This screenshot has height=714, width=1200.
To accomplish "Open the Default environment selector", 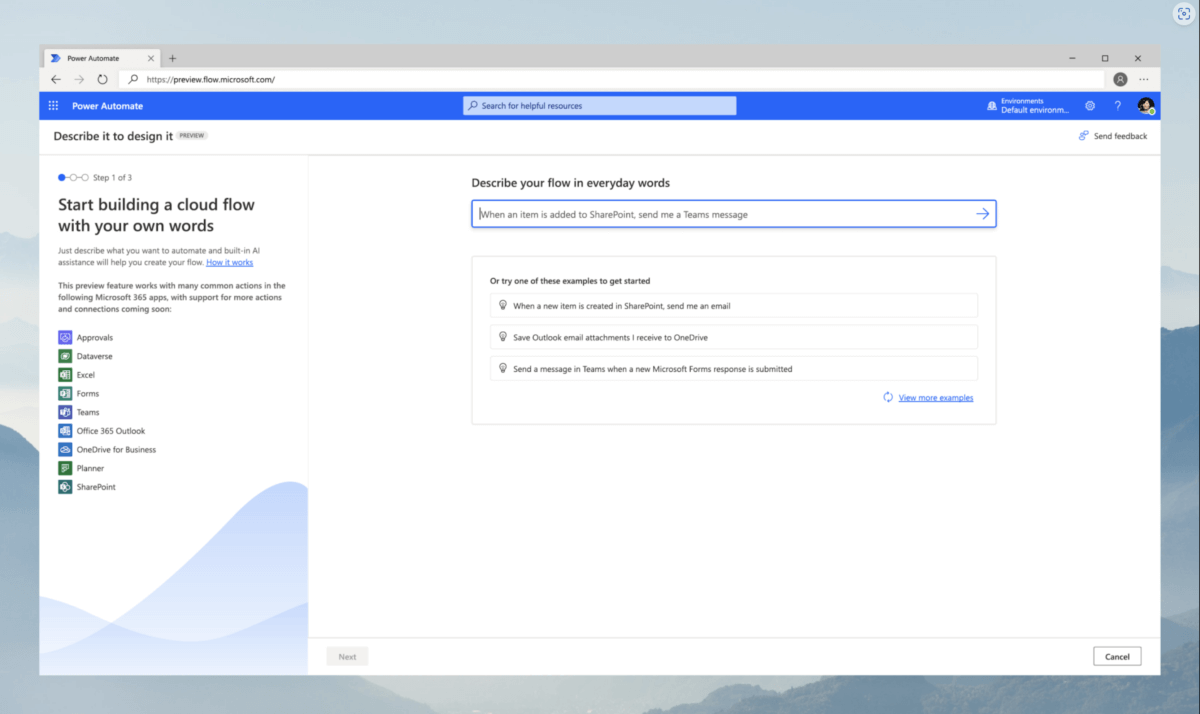I will [x=1028, y=106].
